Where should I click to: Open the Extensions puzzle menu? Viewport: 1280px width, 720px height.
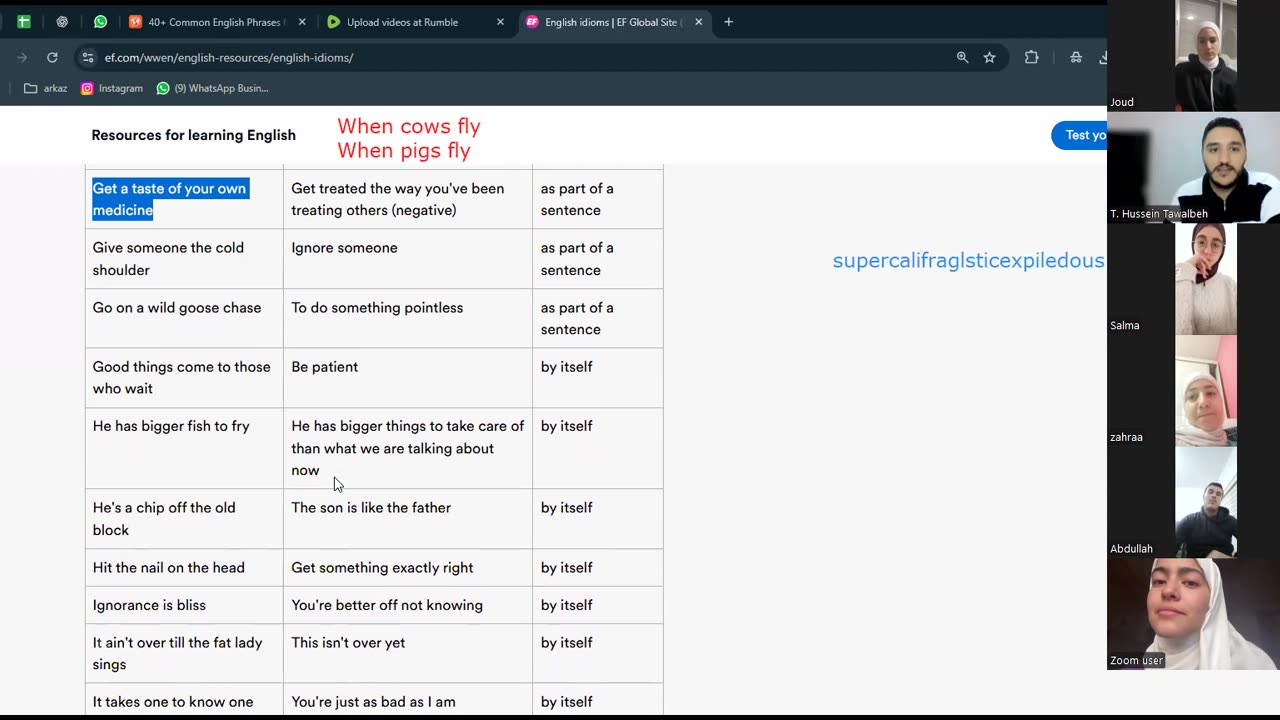pos(1031,57)
